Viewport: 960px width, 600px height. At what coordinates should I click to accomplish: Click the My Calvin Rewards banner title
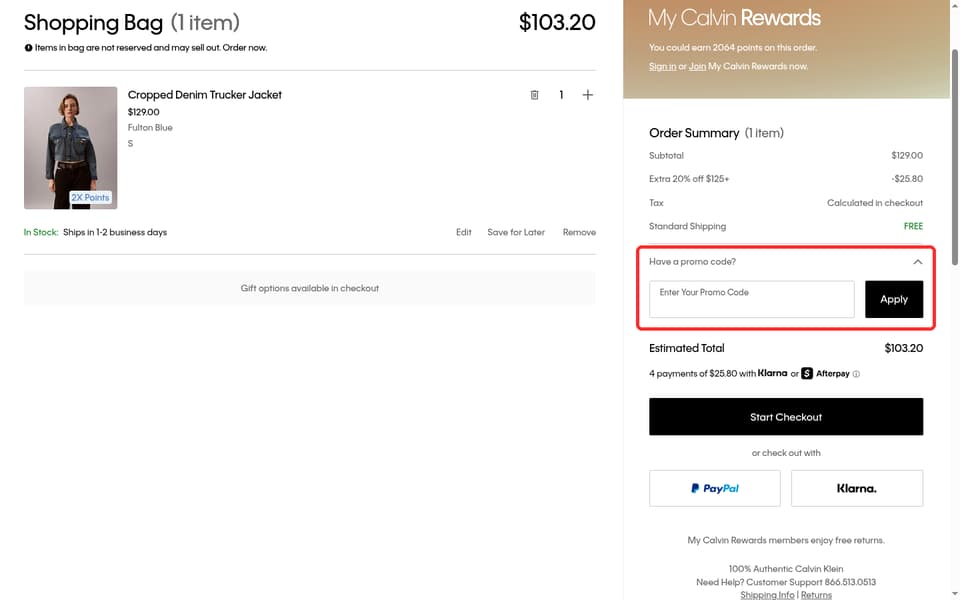click(x=734, y=18)
